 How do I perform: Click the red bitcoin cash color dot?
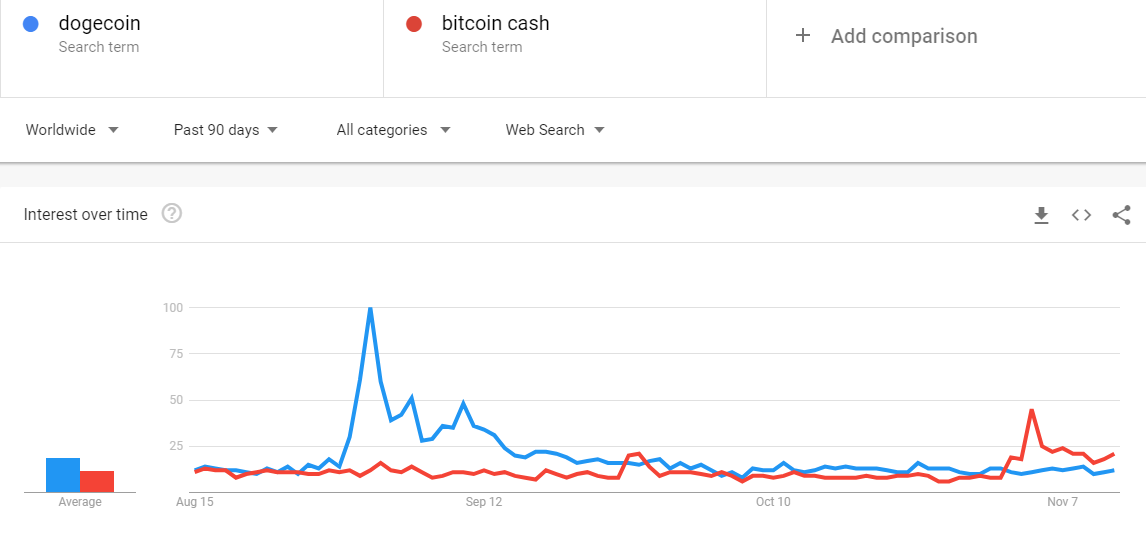(414, 24)
